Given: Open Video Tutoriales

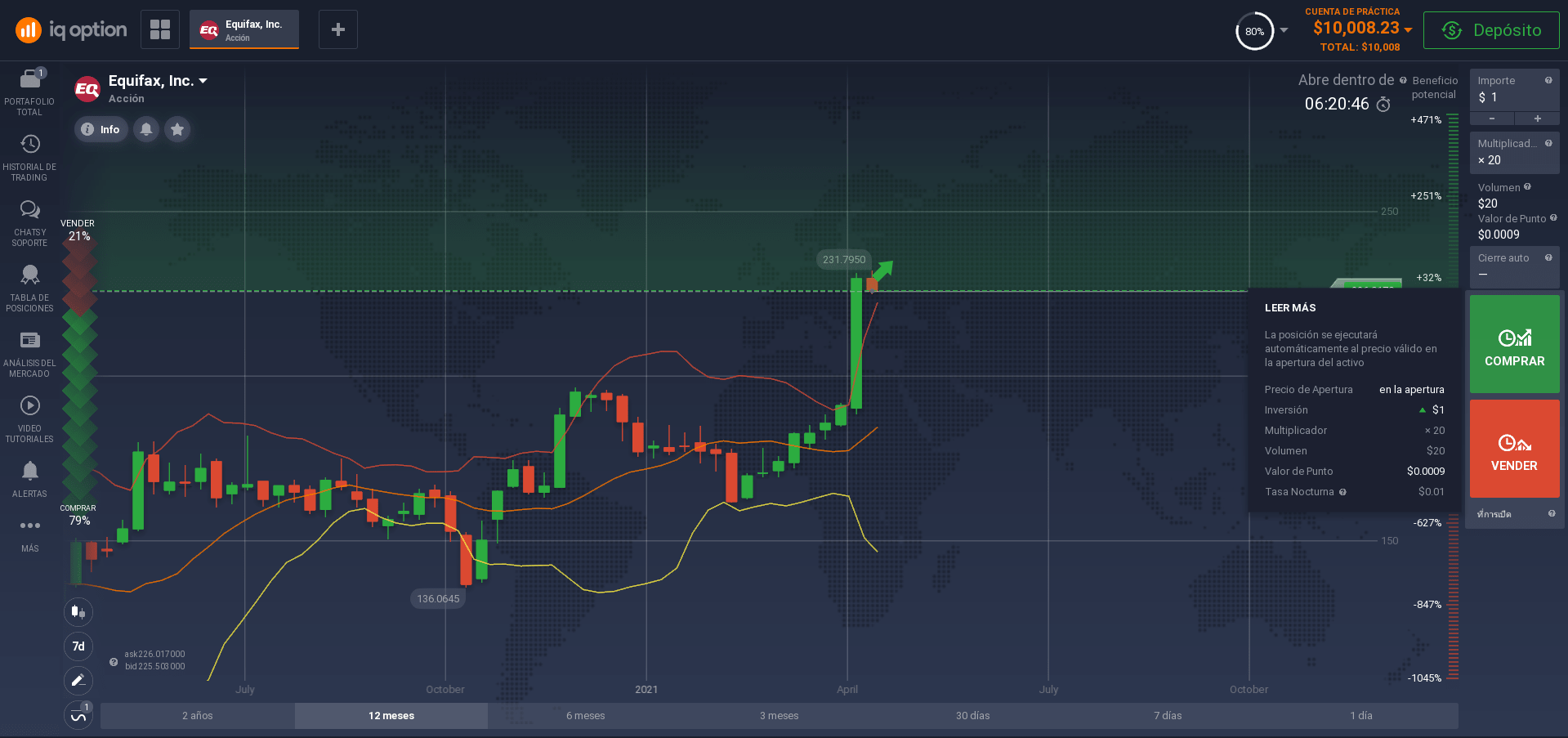Looking at the screenshot, I should coord(29,418).
